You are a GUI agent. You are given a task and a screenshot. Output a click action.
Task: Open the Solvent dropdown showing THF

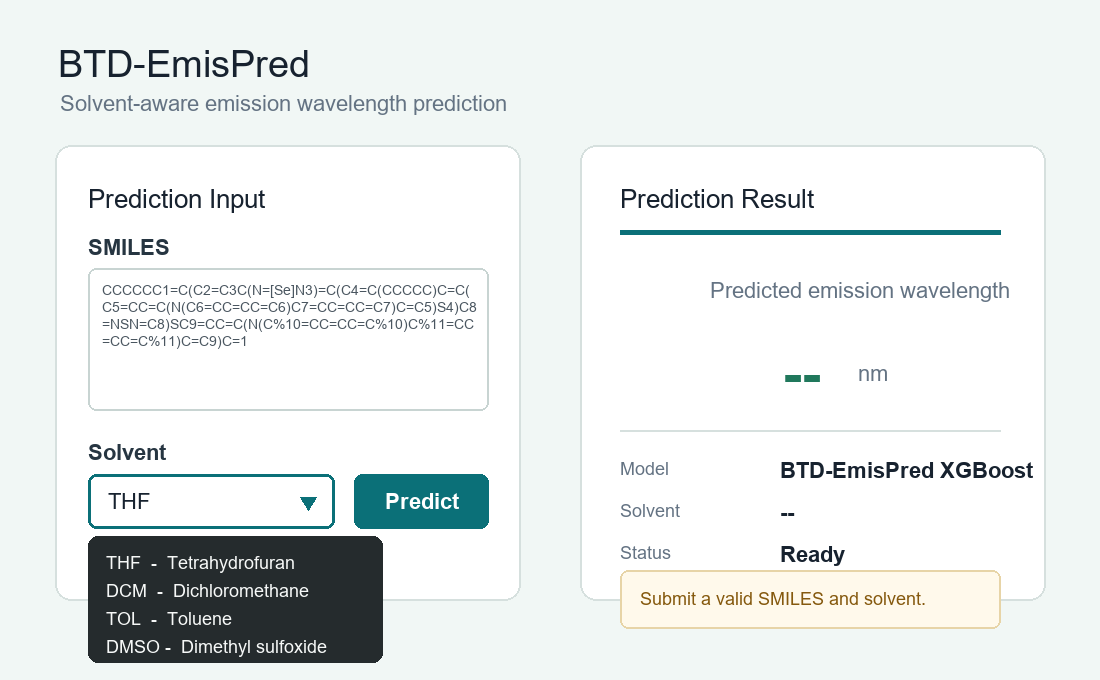[x=211, y=501]
